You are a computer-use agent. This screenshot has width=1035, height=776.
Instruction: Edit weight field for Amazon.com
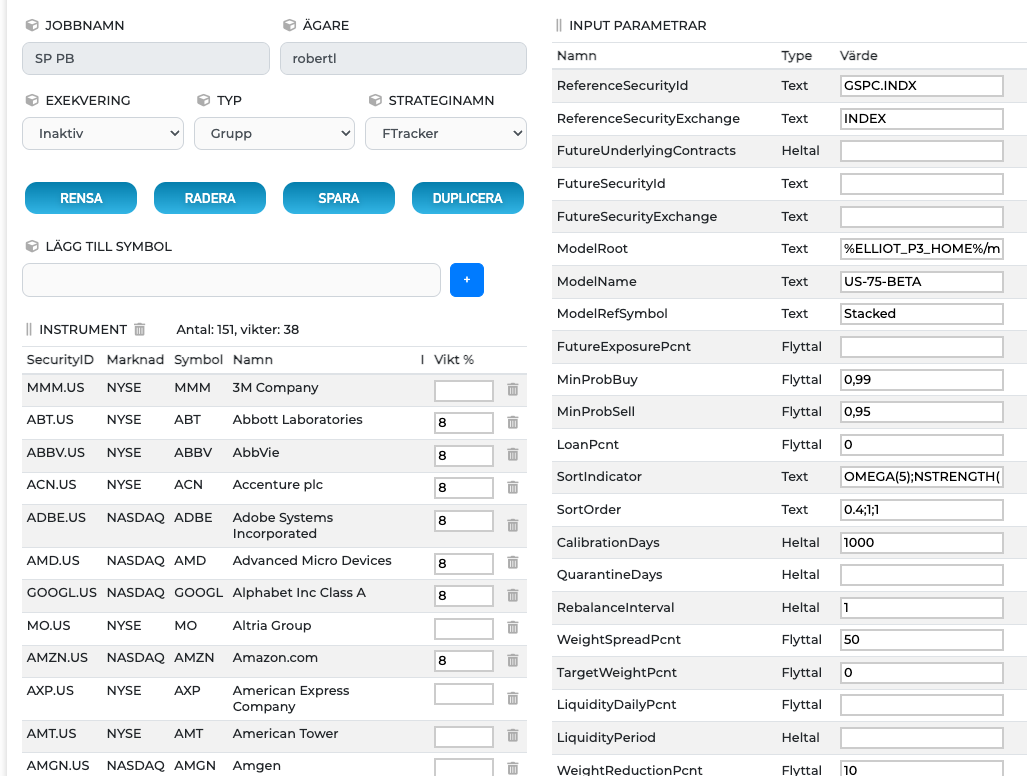coord(463,661)
